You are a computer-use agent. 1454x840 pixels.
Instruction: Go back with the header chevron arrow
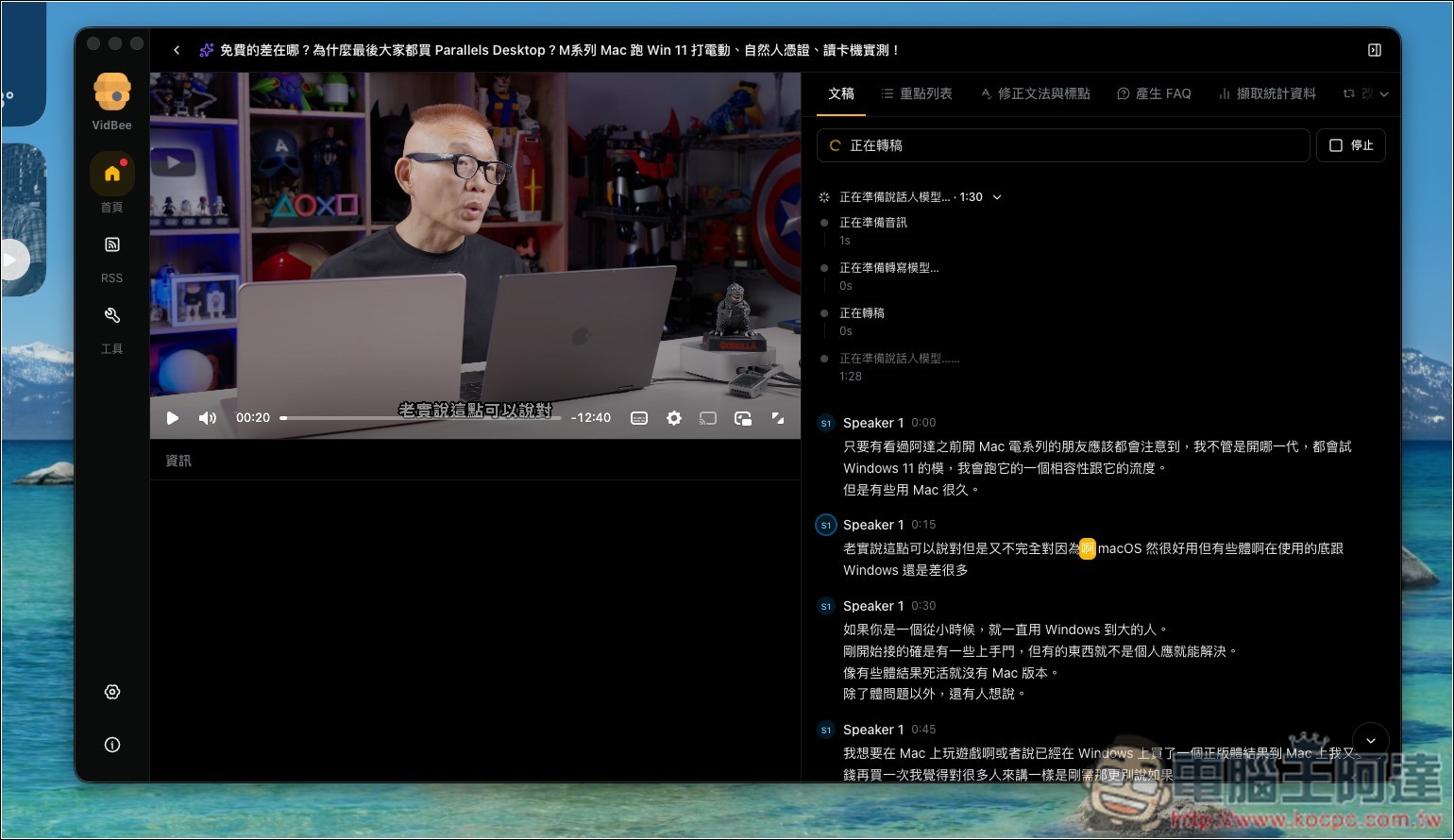177,50
